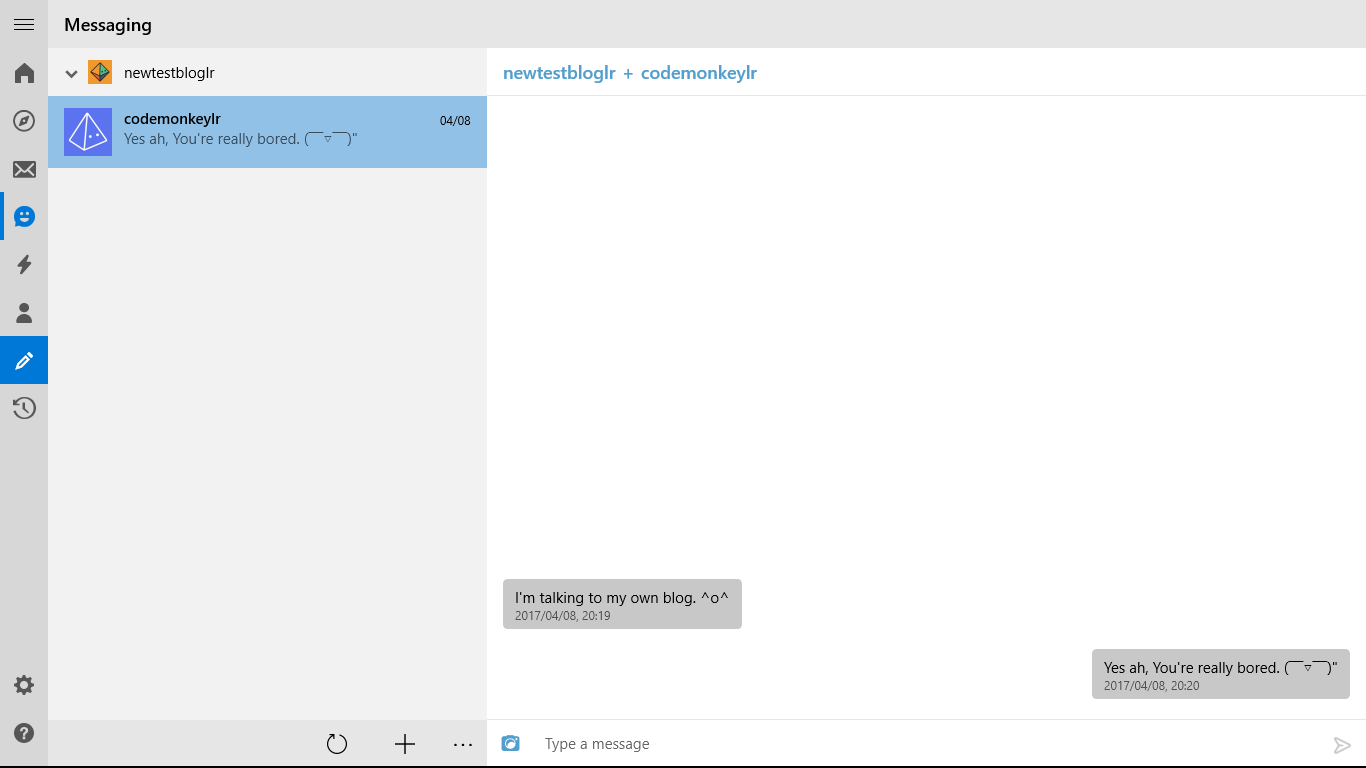Select the Compose pencil icon

click(x=24, y=360)
